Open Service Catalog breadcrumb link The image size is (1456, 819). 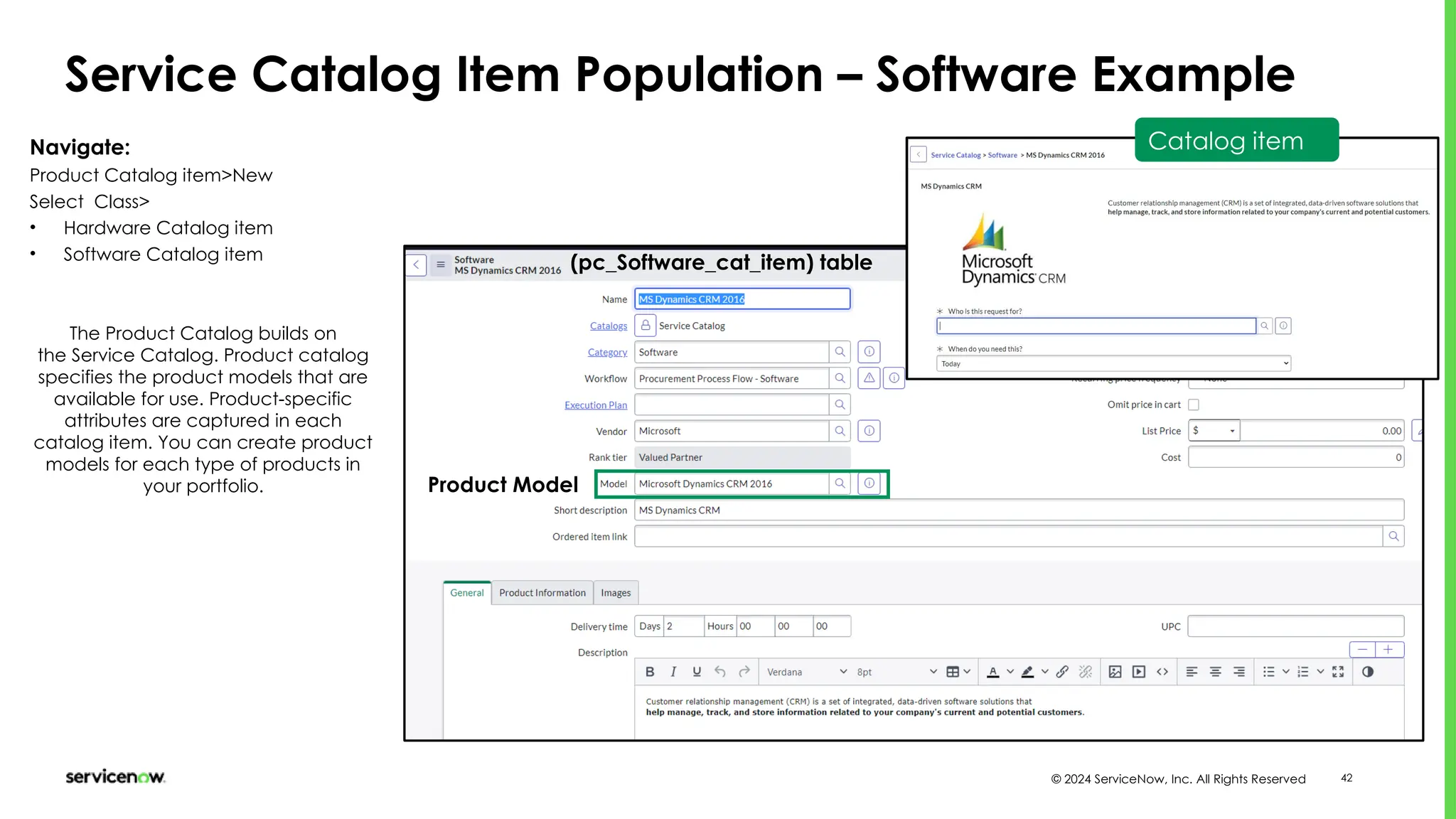click(x=955, y=155)
